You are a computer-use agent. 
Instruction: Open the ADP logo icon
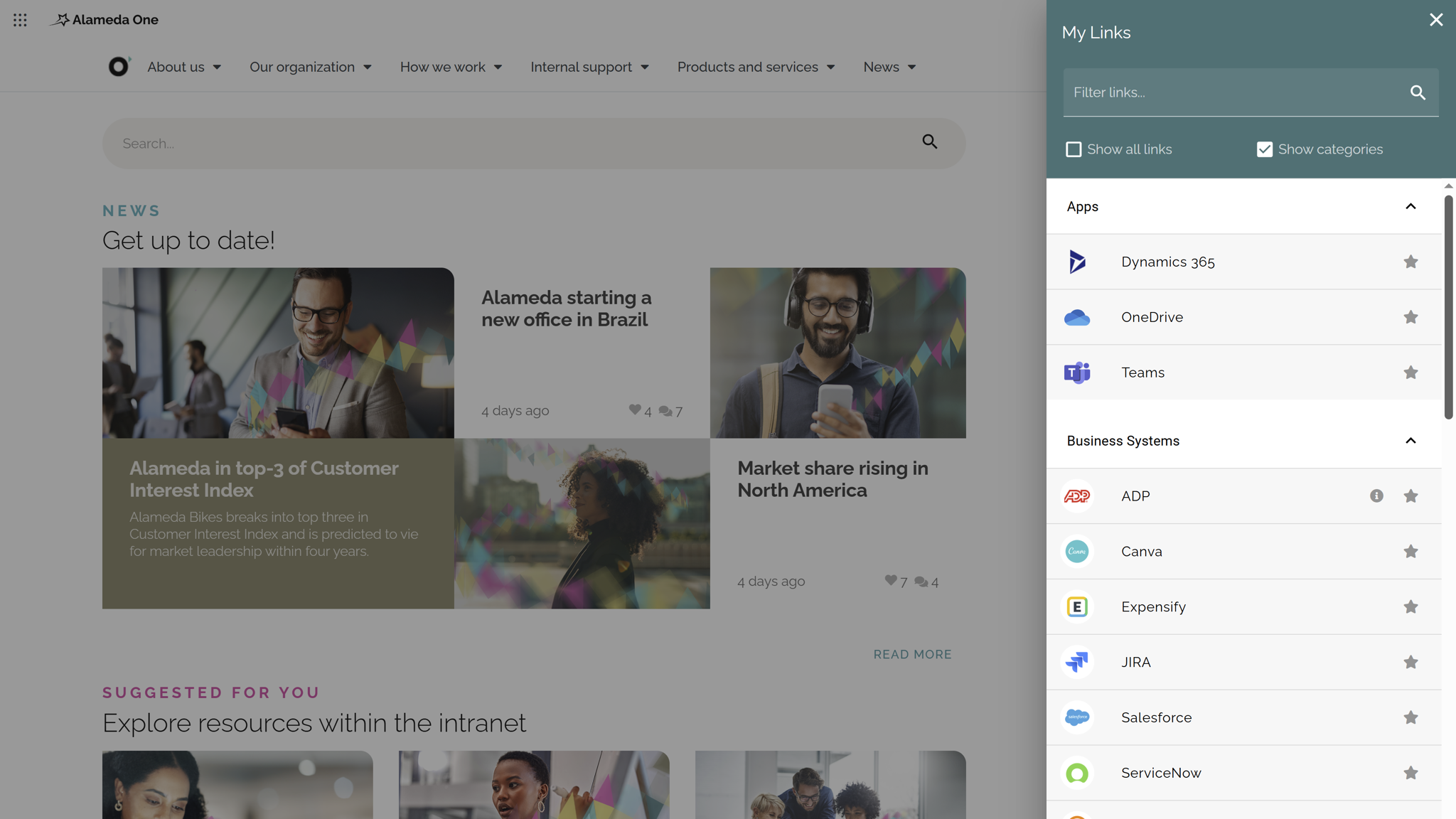(1077, 496)
